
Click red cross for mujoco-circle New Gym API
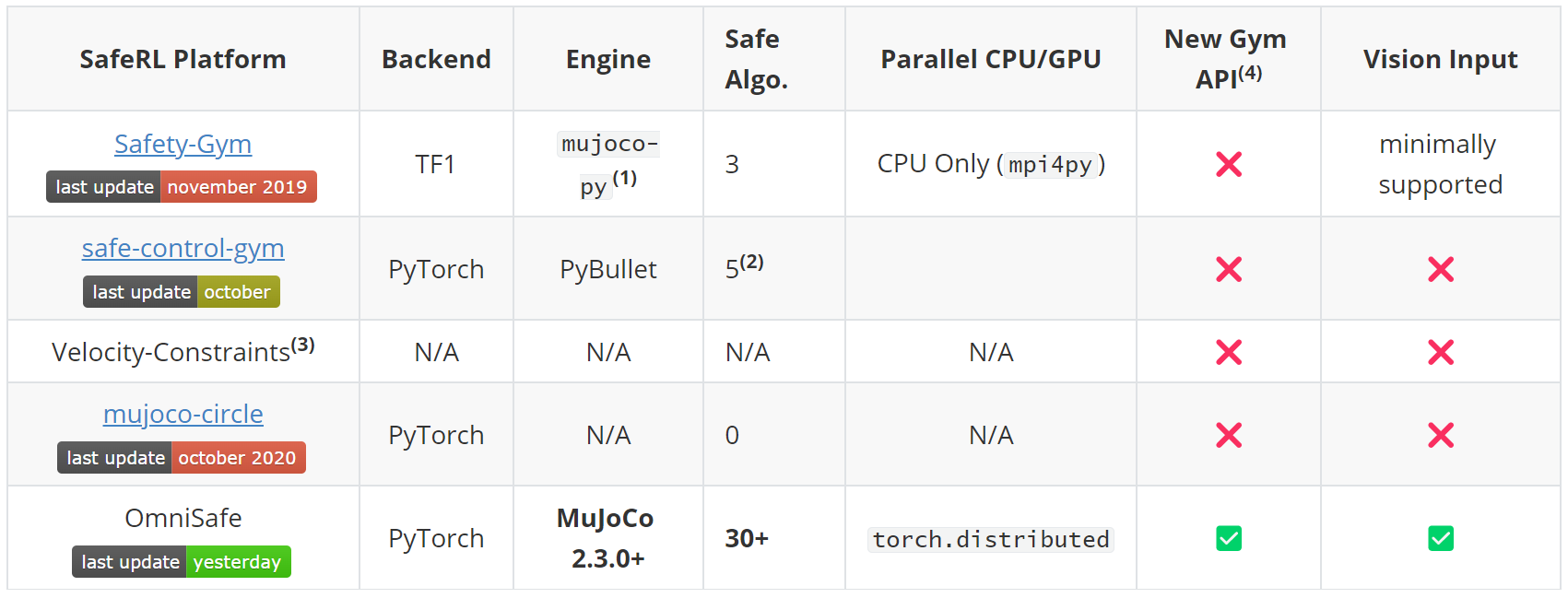click(x=1229, y=435)
